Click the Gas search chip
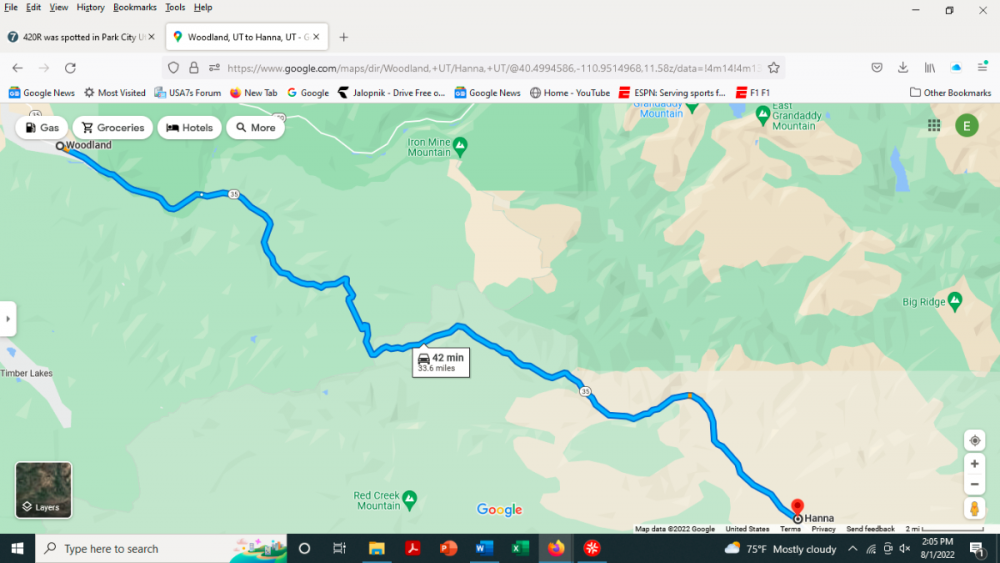 pos(41,128)
